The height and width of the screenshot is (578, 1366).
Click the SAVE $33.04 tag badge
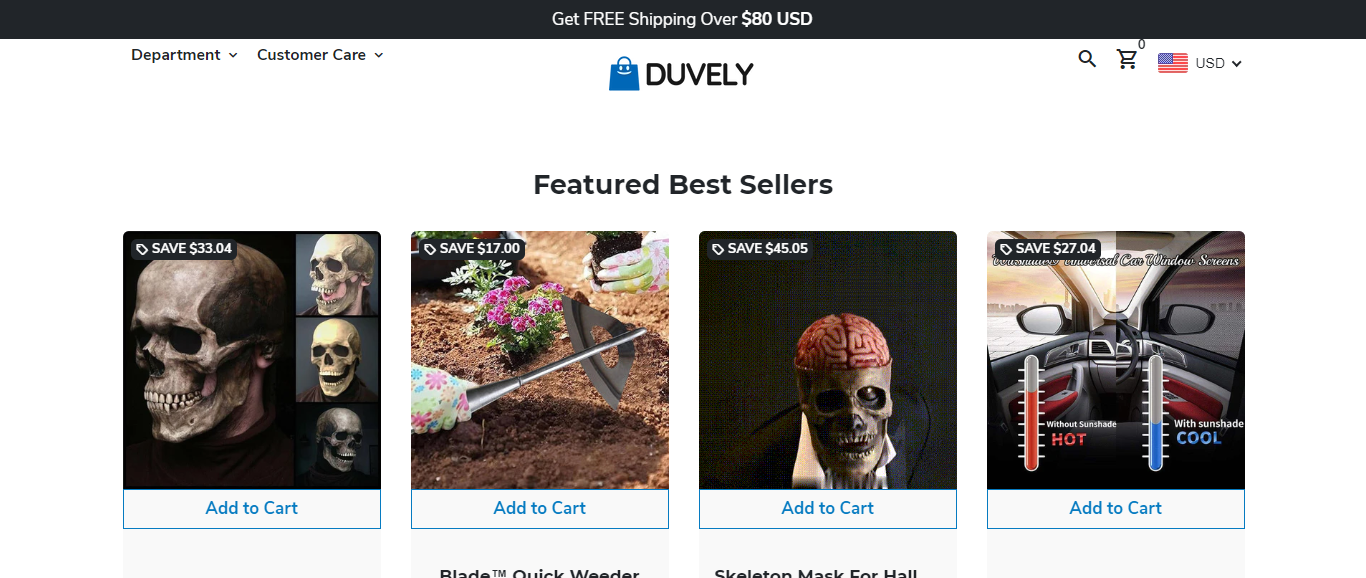184,248
